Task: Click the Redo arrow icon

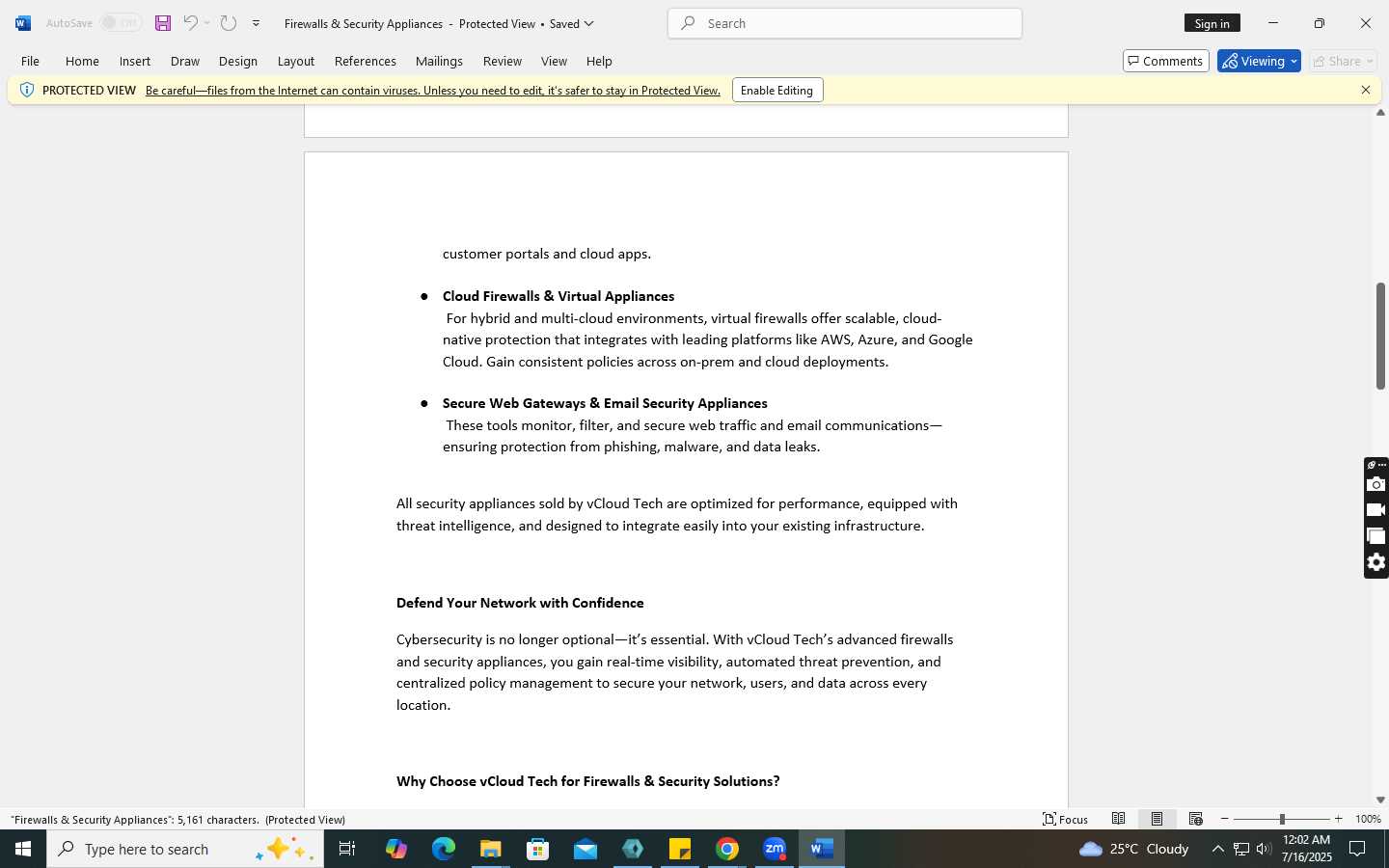Action: point(229,23)
